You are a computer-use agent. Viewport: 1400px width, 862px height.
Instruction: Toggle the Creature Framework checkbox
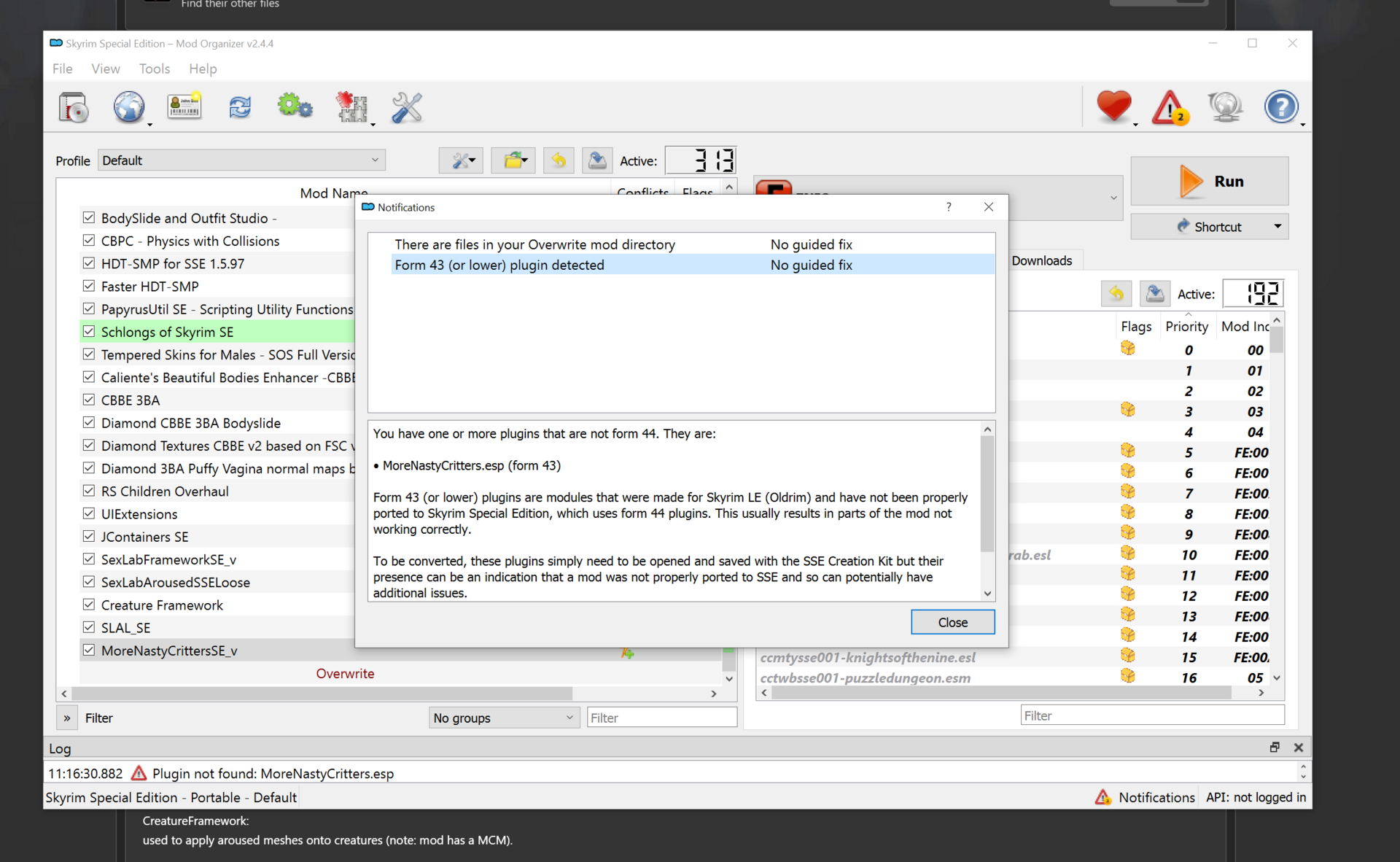pos(89,605)
